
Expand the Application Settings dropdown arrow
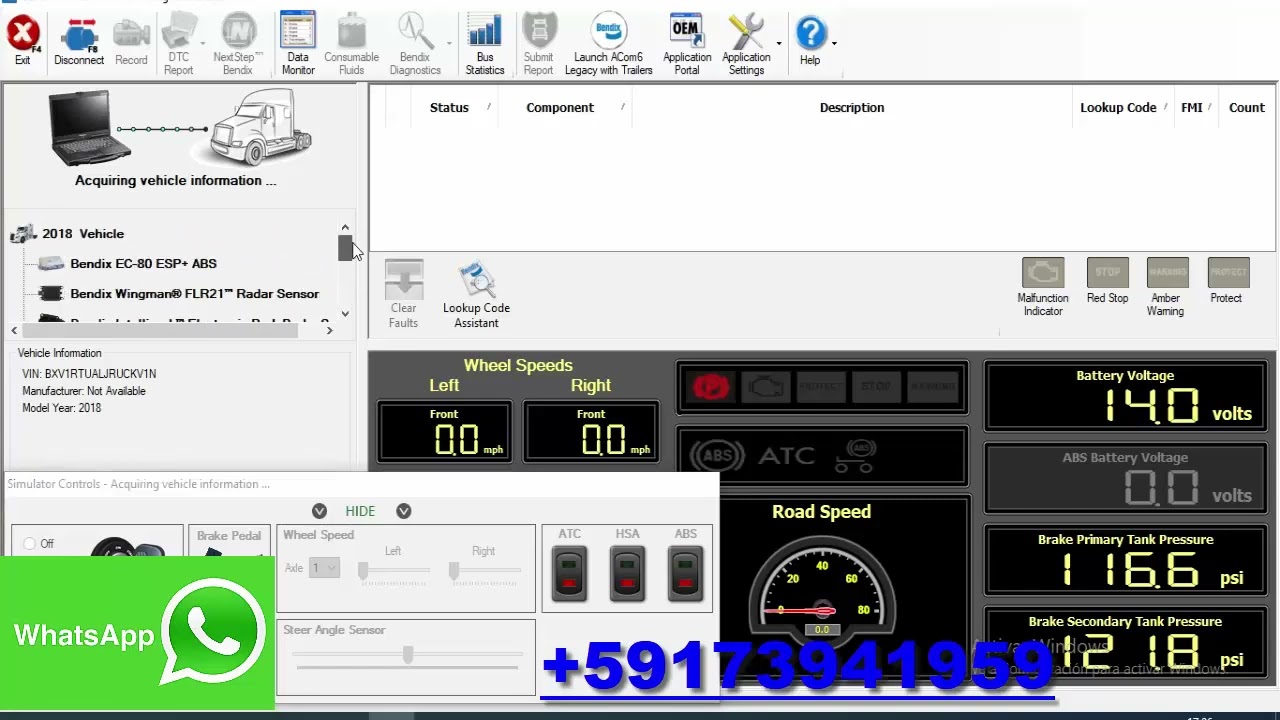tap(778, 44)
